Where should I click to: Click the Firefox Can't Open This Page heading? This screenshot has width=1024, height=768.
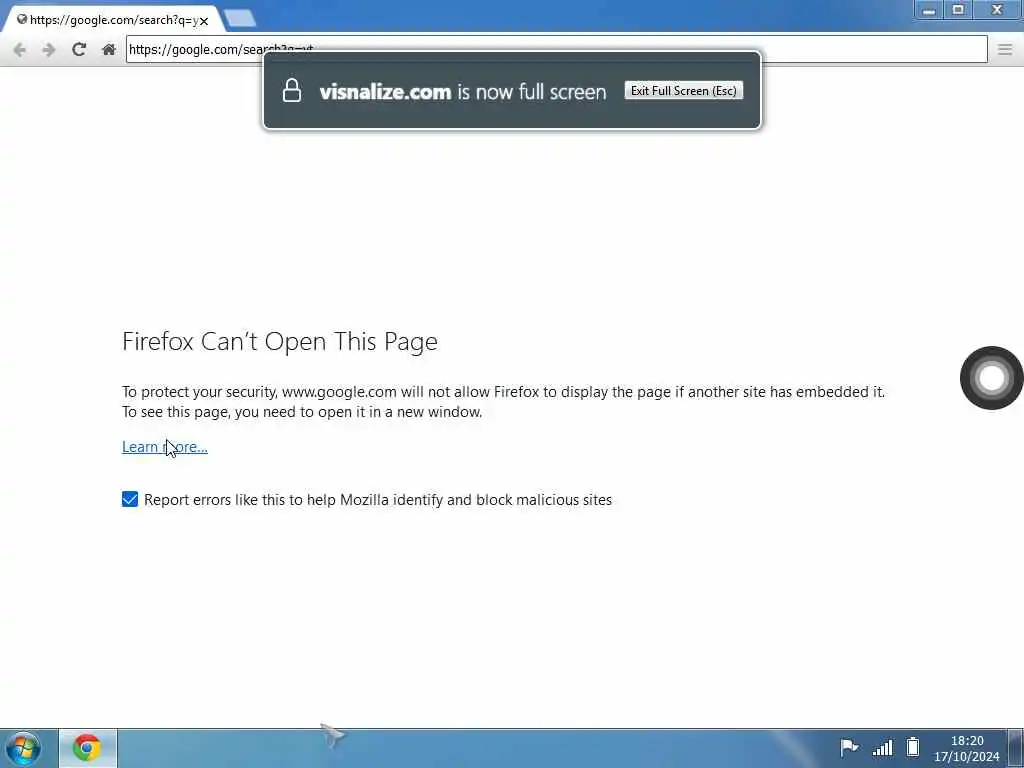[280, 342]
